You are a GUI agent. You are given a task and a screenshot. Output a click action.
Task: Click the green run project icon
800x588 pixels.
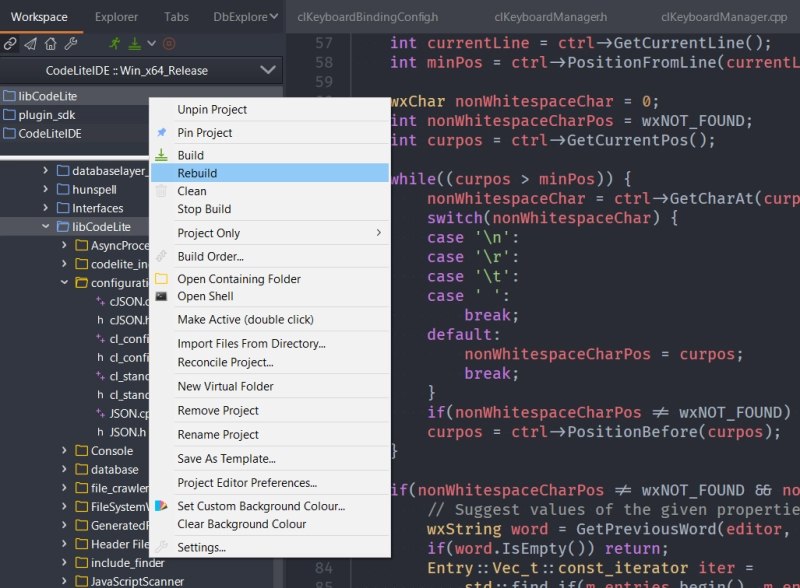(115, 44)
